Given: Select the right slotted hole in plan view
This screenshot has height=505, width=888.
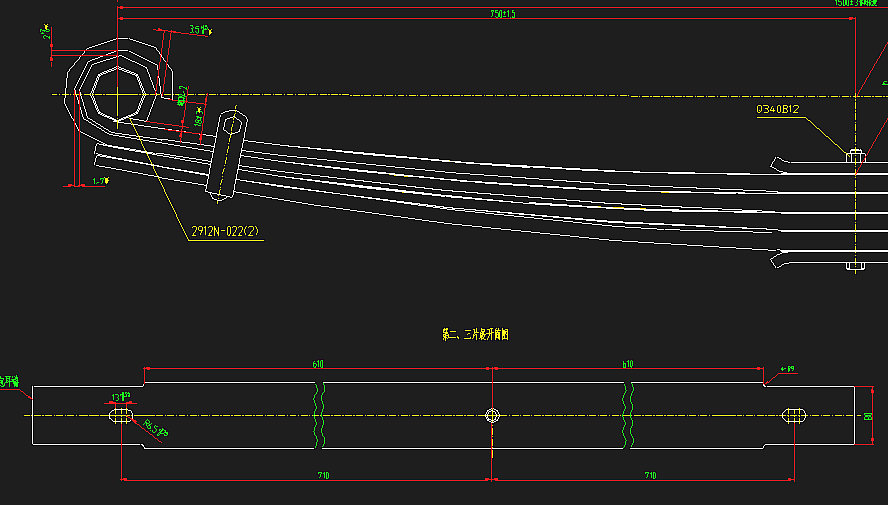Looking at the screenshot, I should click(x=794, y=415).
